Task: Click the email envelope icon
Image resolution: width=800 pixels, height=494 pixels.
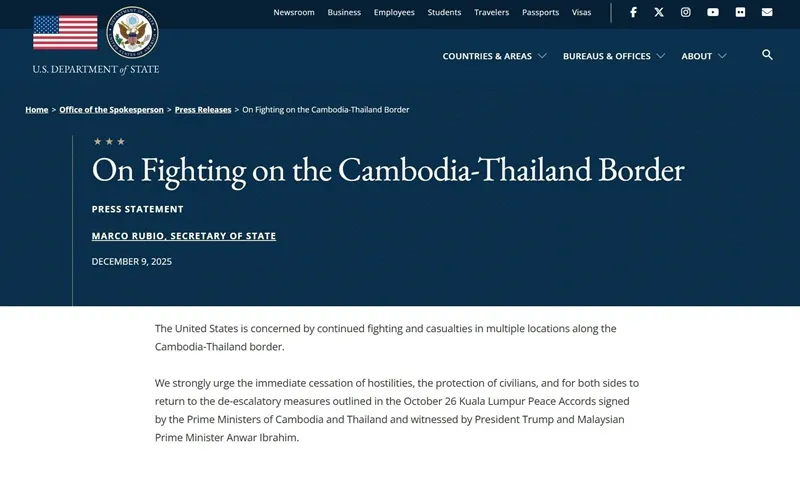Action: 767,12
